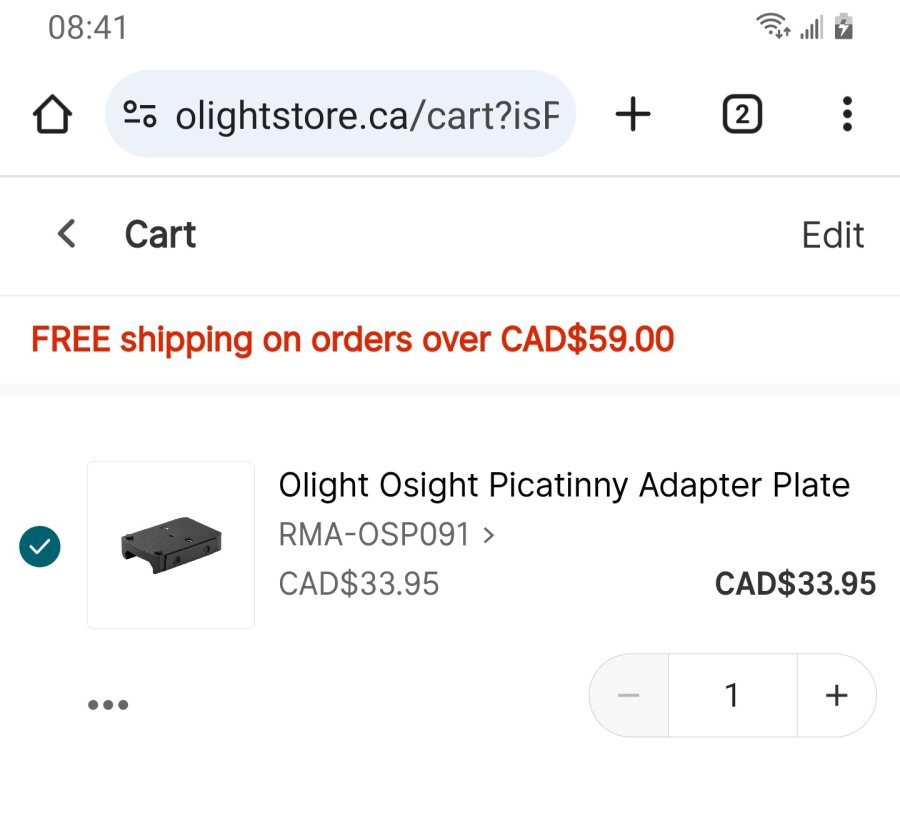Open Olight Osight Picatinny Adapter Plate link
The image size is (900, 813).
click(564, 485)
